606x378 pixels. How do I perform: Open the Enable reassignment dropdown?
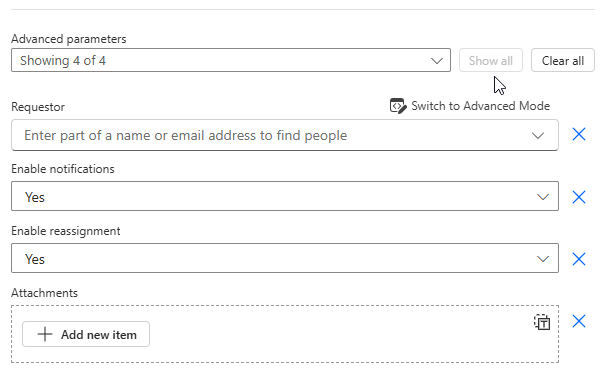tap(543, 259)
